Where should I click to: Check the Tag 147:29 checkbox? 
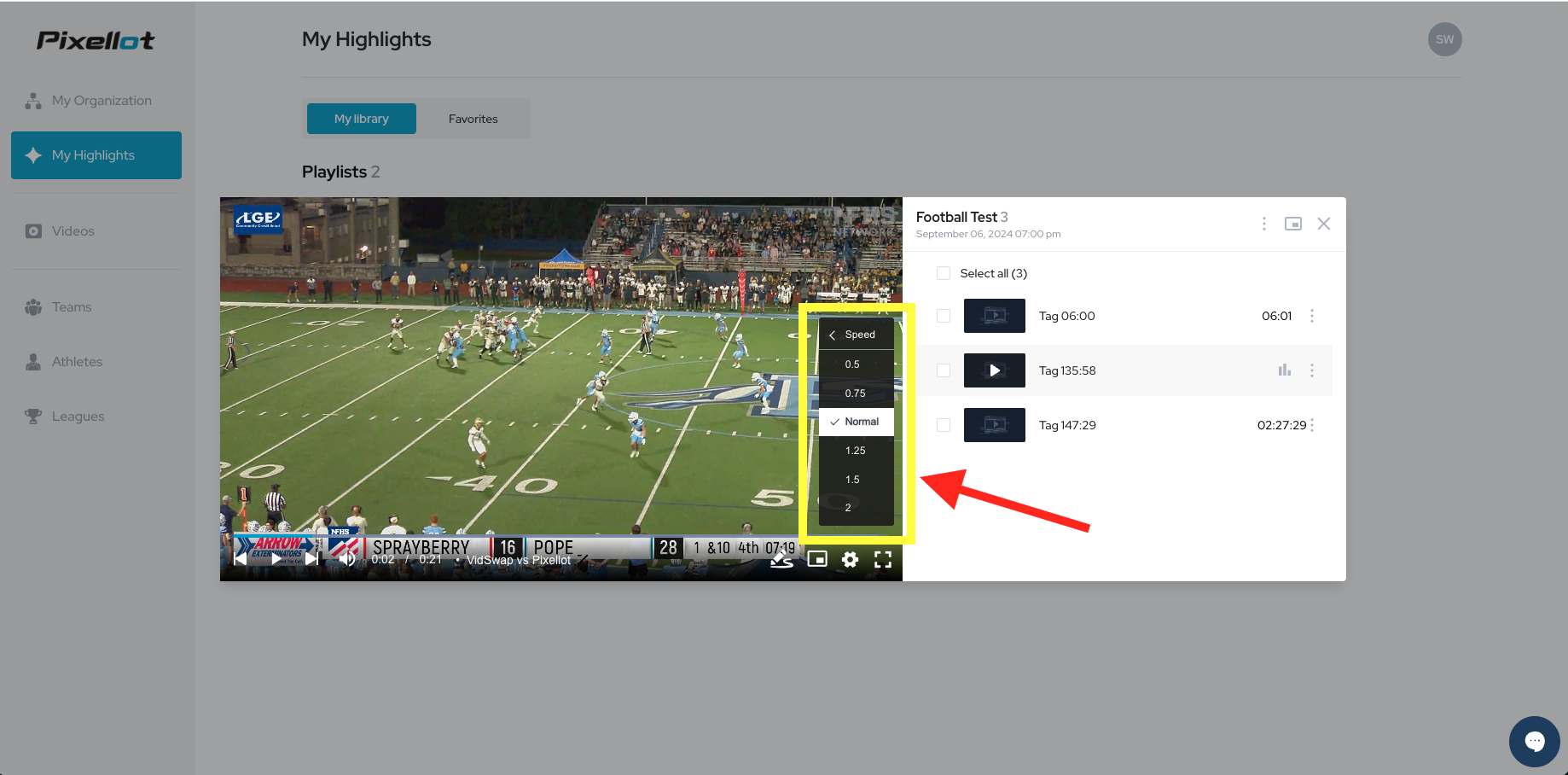(x=944, y=425)
